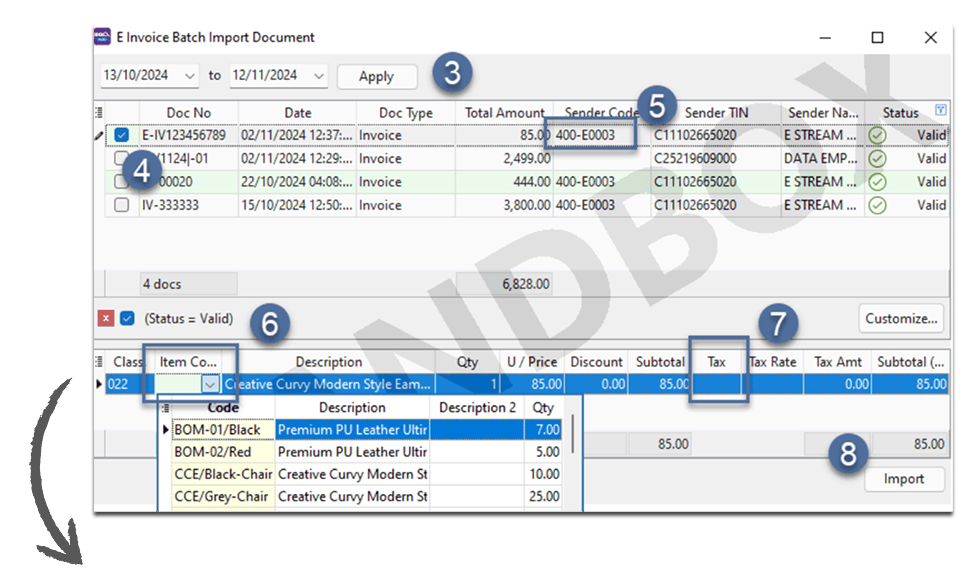This screenshot has width=957, height=584.
Task: Disable the (Status = Valid) filter checkbox
Action: click(127, 318)
